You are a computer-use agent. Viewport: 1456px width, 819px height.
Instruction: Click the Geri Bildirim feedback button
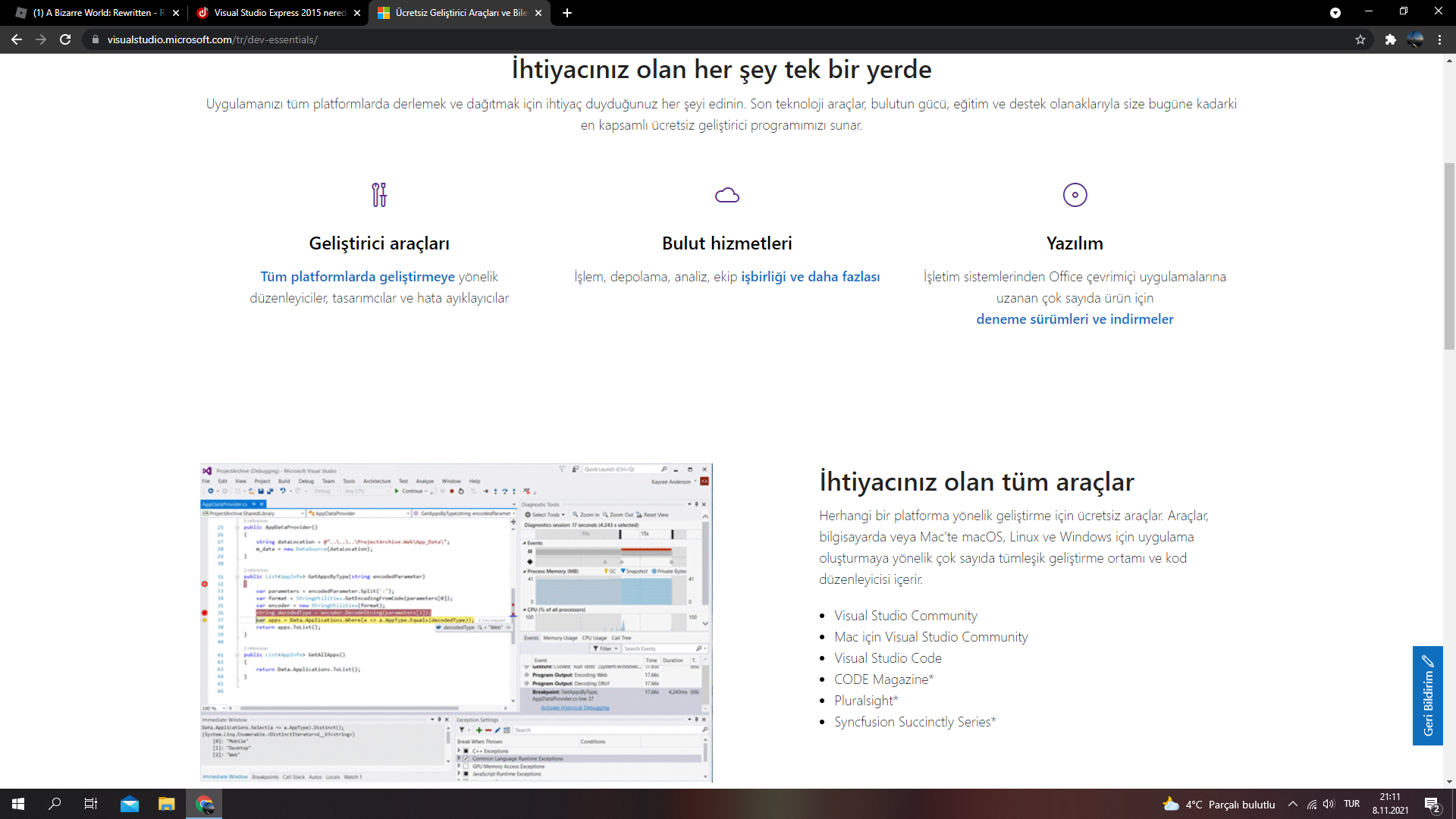1427,695
